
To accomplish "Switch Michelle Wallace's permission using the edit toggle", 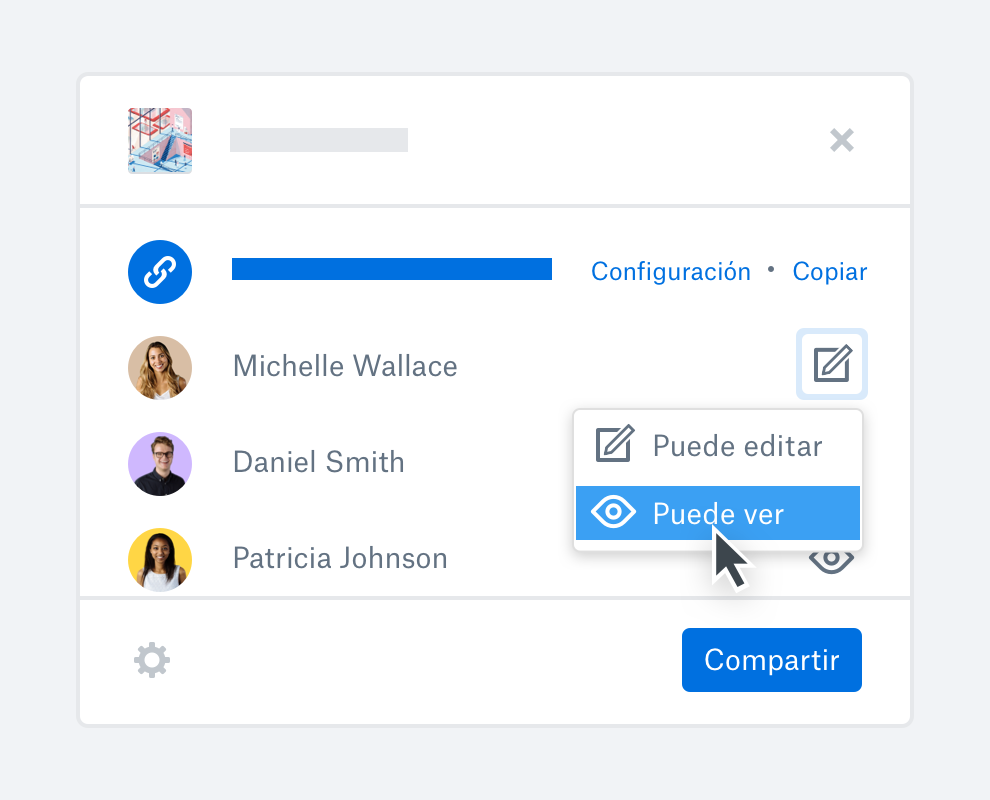I will pos(831,364).
